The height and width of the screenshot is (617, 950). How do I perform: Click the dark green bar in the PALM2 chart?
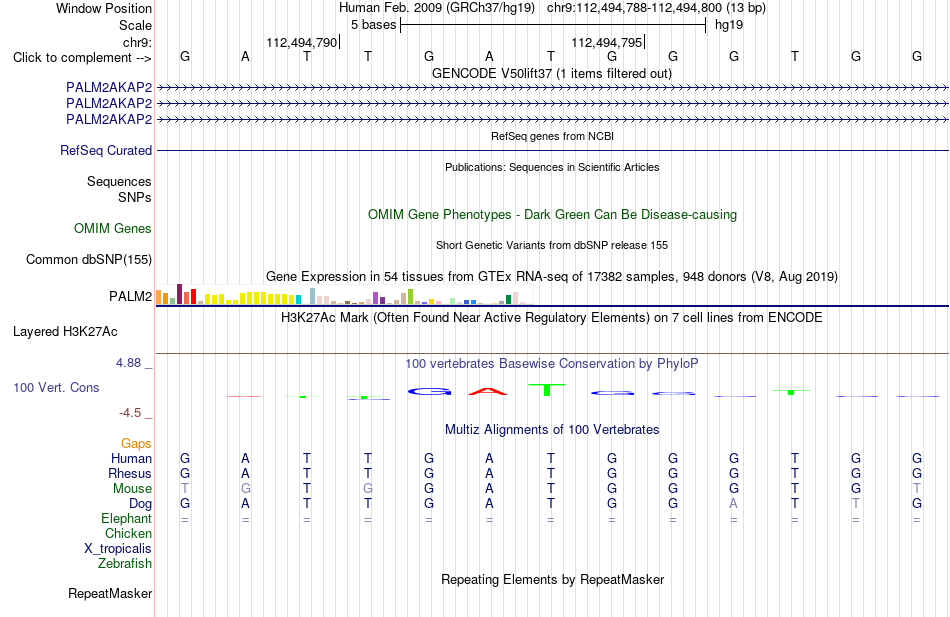[508, 299]
